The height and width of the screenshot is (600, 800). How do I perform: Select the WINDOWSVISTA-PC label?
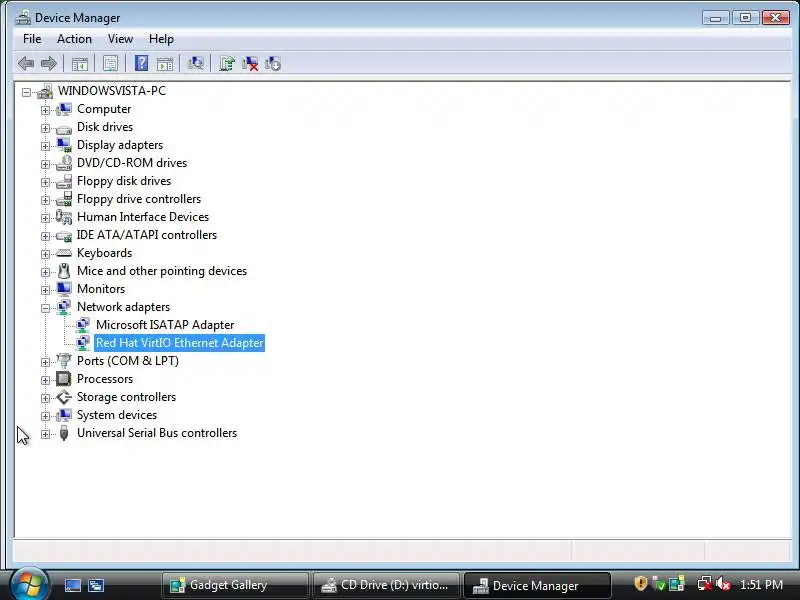(112, 91)
